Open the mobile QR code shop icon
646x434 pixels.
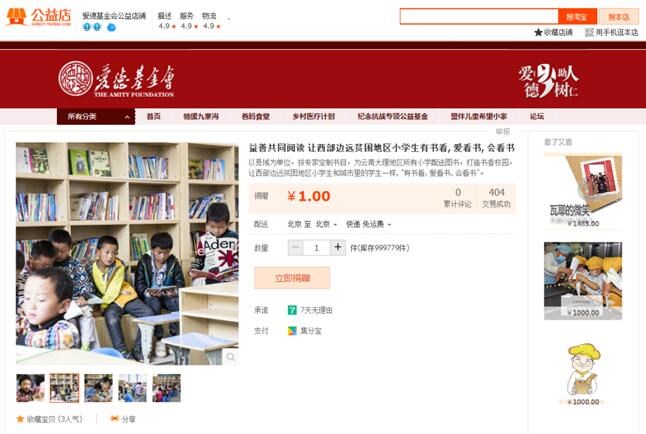[x=590, y=32]
